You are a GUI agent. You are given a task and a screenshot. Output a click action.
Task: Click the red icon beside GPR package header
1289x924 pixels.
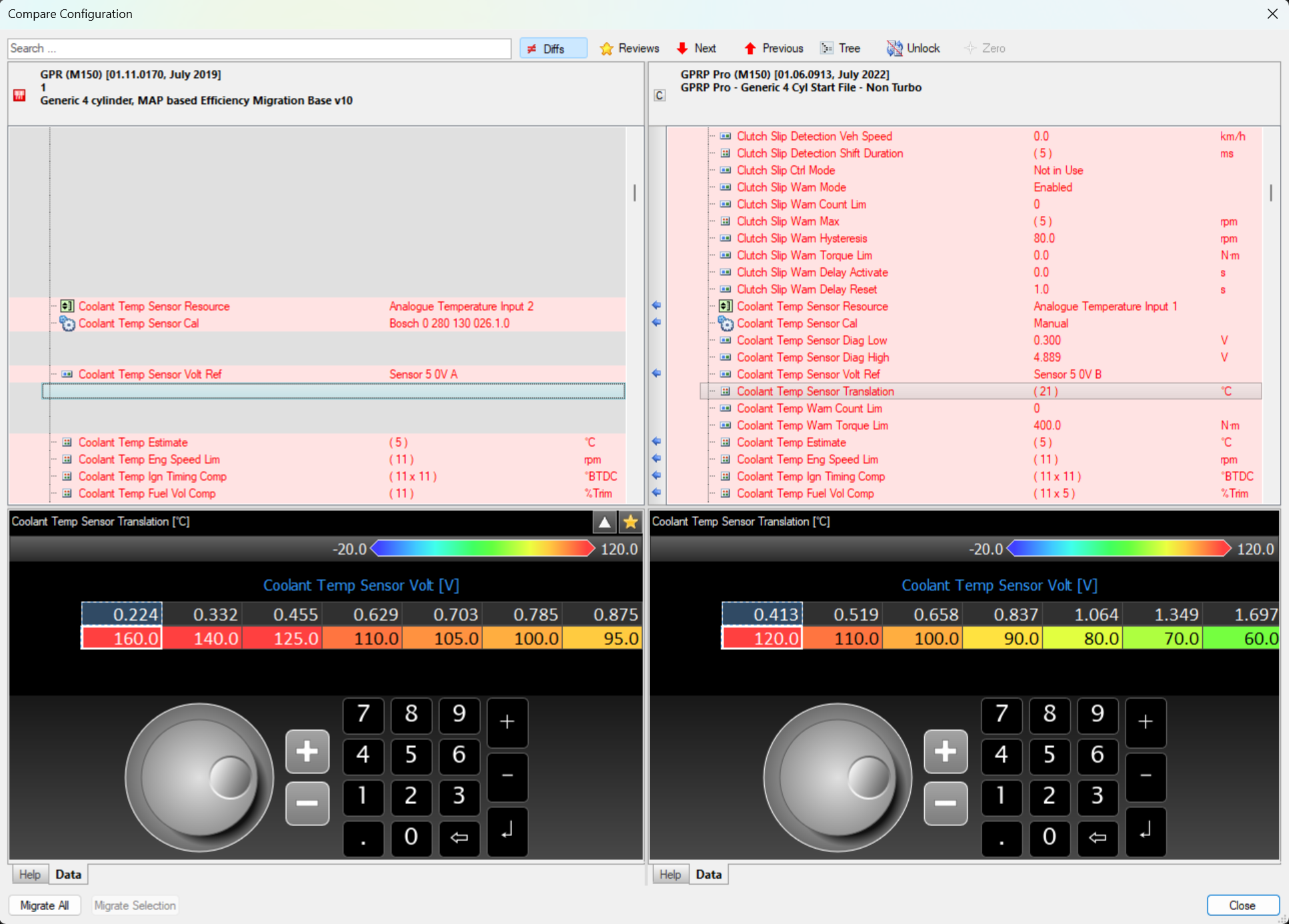coord(19,95)
